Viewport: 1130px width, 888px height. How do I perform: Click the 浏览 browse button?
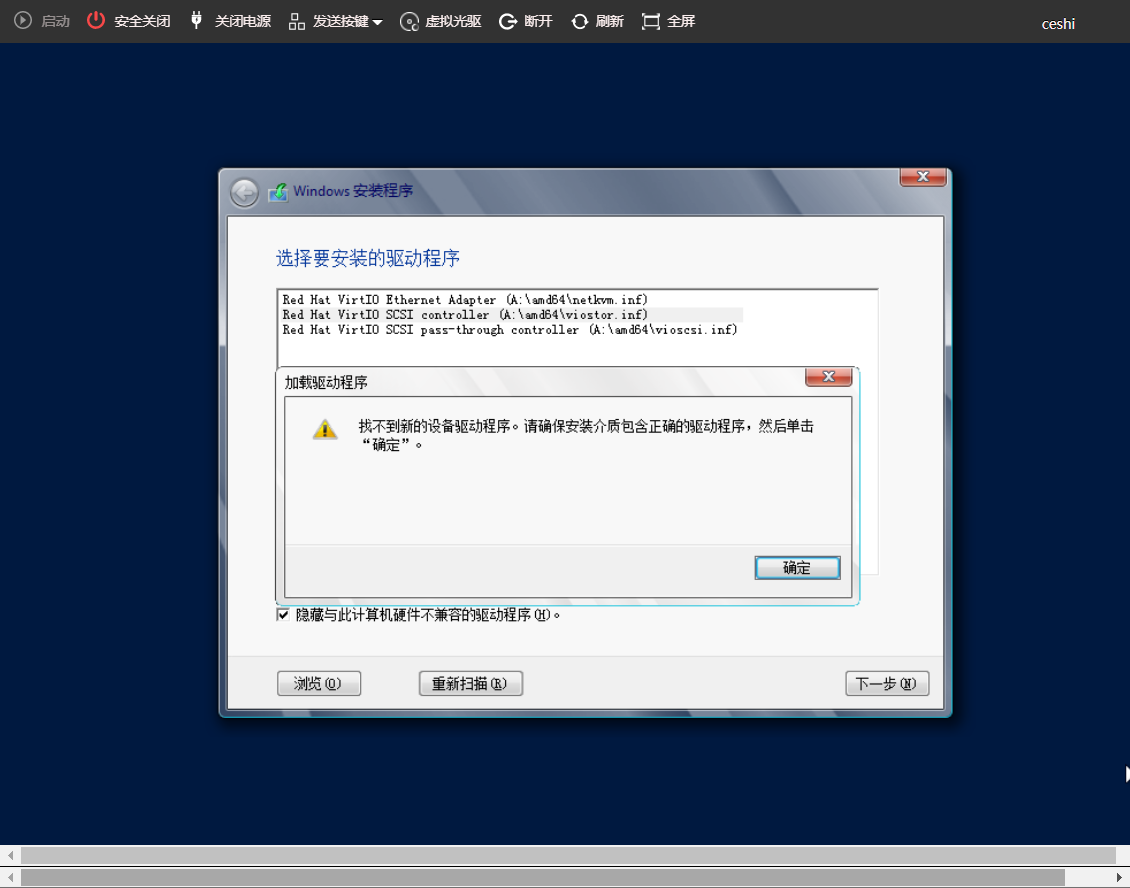[319, 683]
